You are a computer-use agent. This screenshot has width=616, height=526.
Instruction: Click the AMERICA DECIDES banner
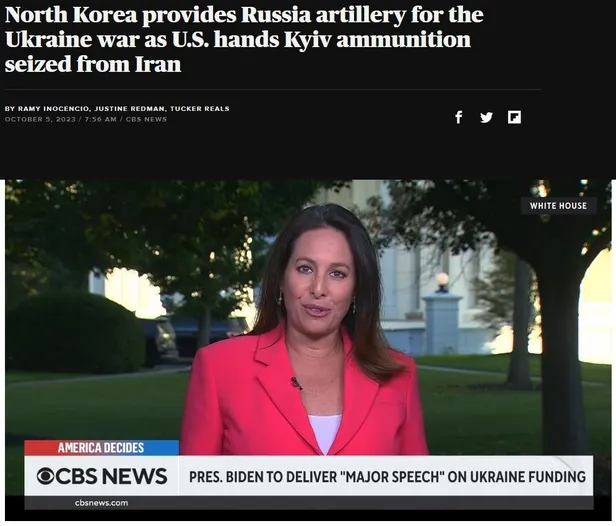[101, 447]
